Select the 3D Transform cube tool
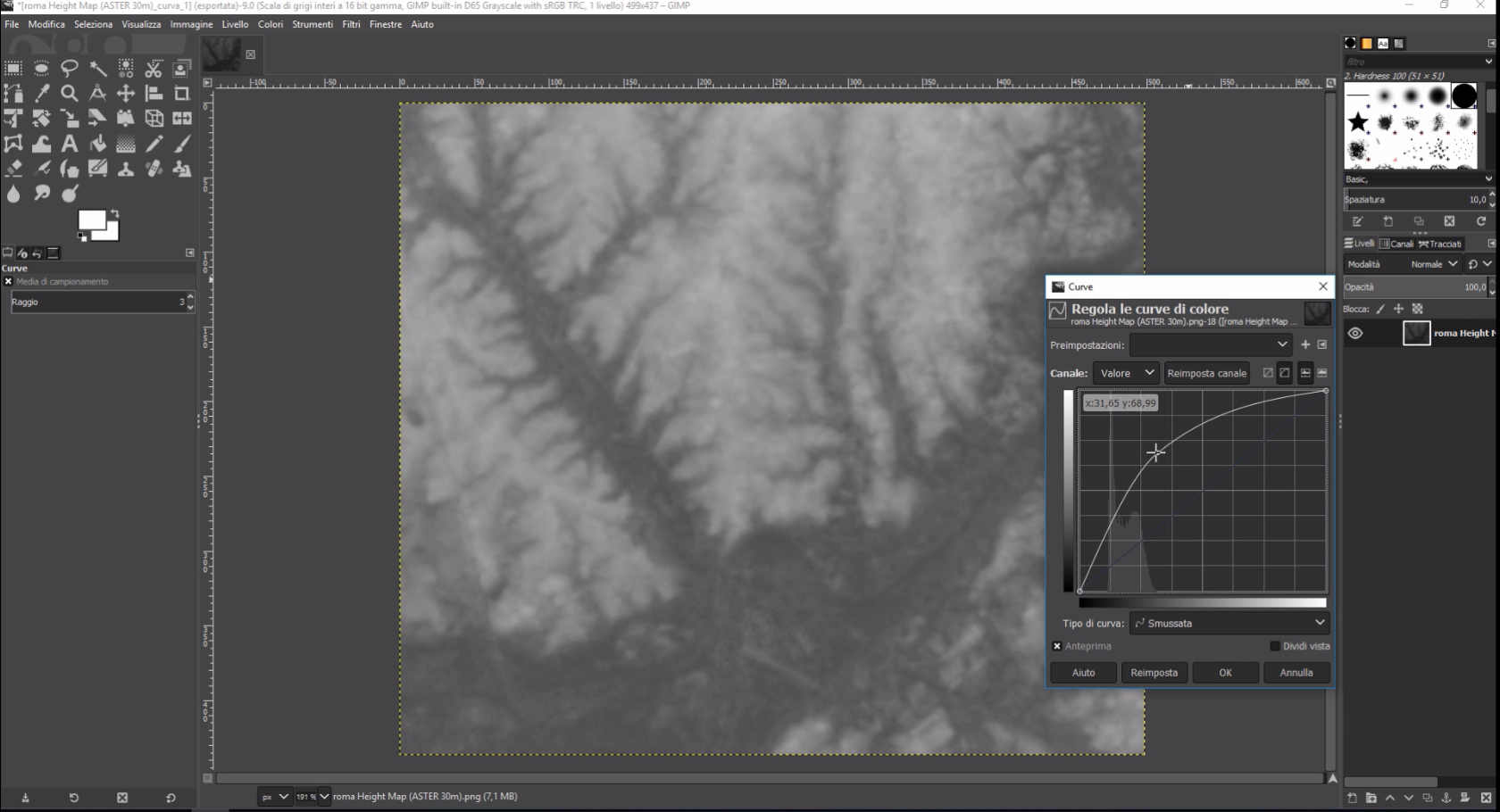Viewport: 1500px width, 812px height. click(154, 118)
